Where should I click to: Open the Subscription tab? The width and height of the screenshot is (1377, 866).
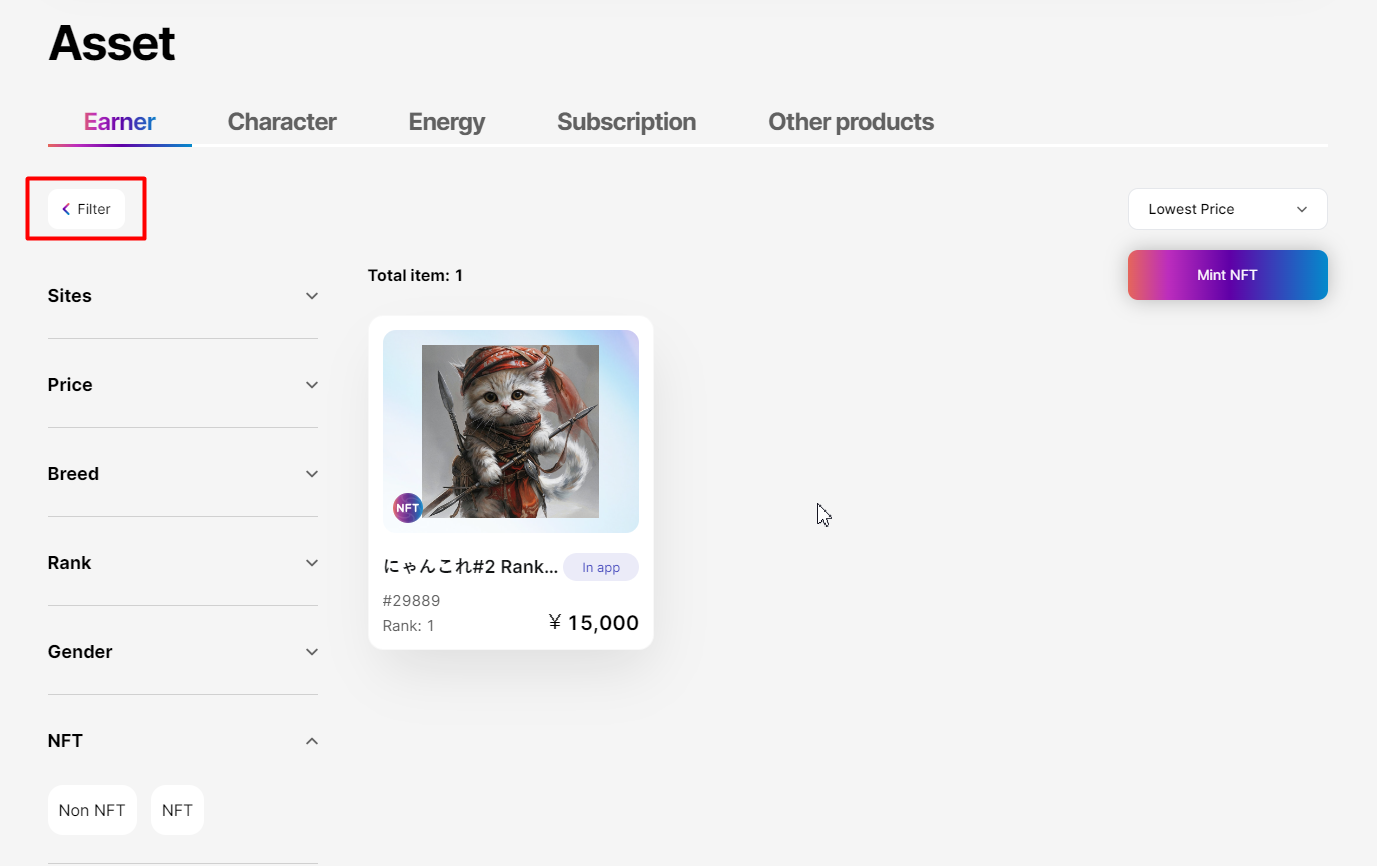tap(626, 122)
